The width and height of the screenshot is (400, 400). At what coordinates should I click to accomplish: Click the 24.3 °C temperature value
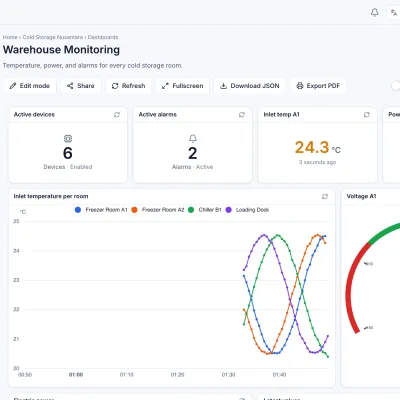318,147
